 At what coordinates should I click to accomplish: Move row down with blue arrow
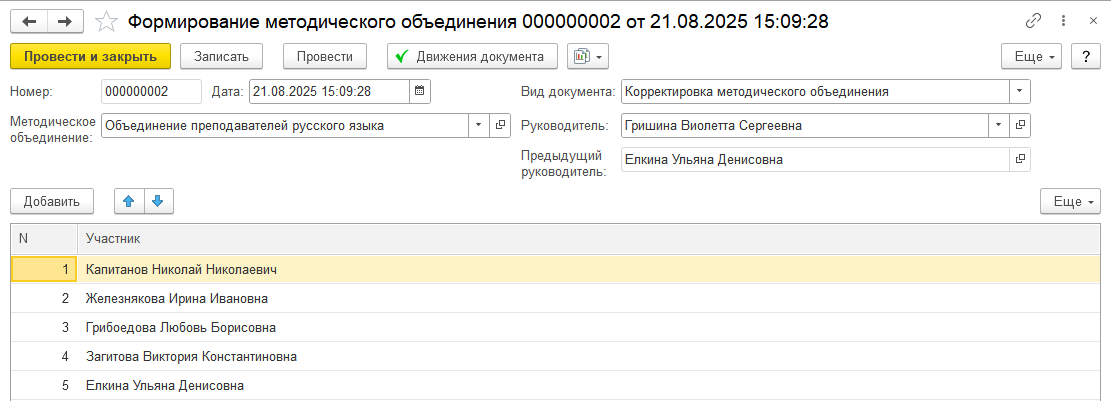[x=157, y=201]
